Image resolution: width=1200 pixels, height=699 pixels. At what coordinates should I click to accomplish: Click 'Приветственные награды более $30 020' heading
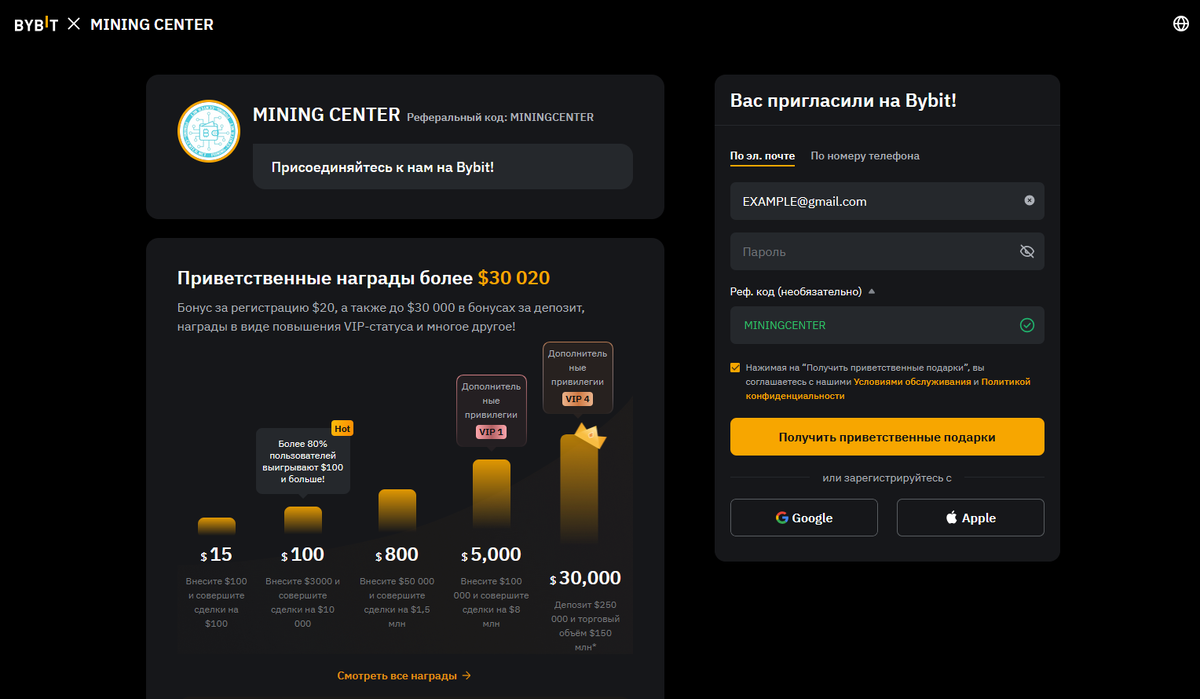pyautogui.click(x=363, y=278)
